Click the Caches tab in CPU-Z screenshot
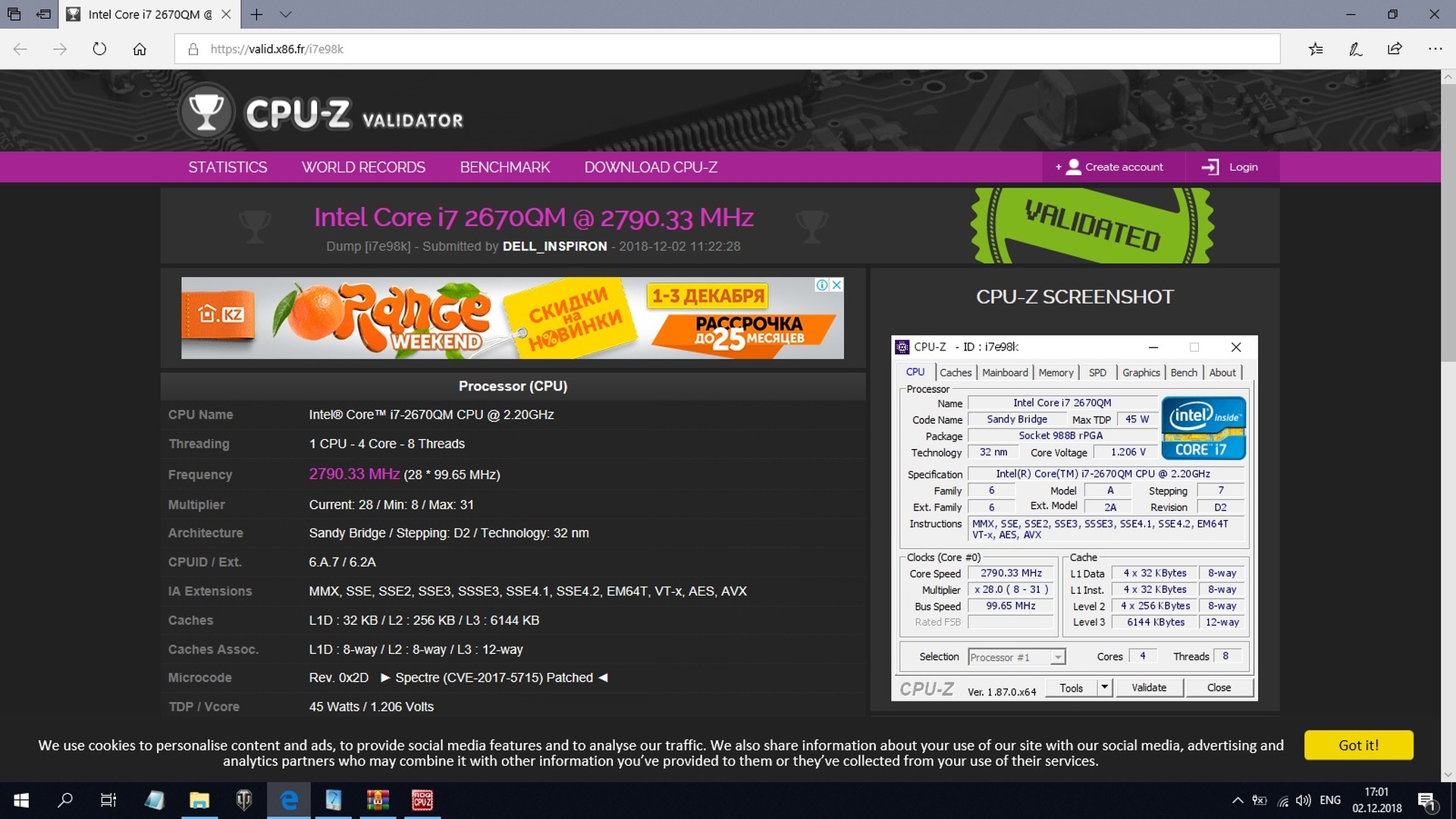Screen dimensions: 1456x819 (955, 372)
